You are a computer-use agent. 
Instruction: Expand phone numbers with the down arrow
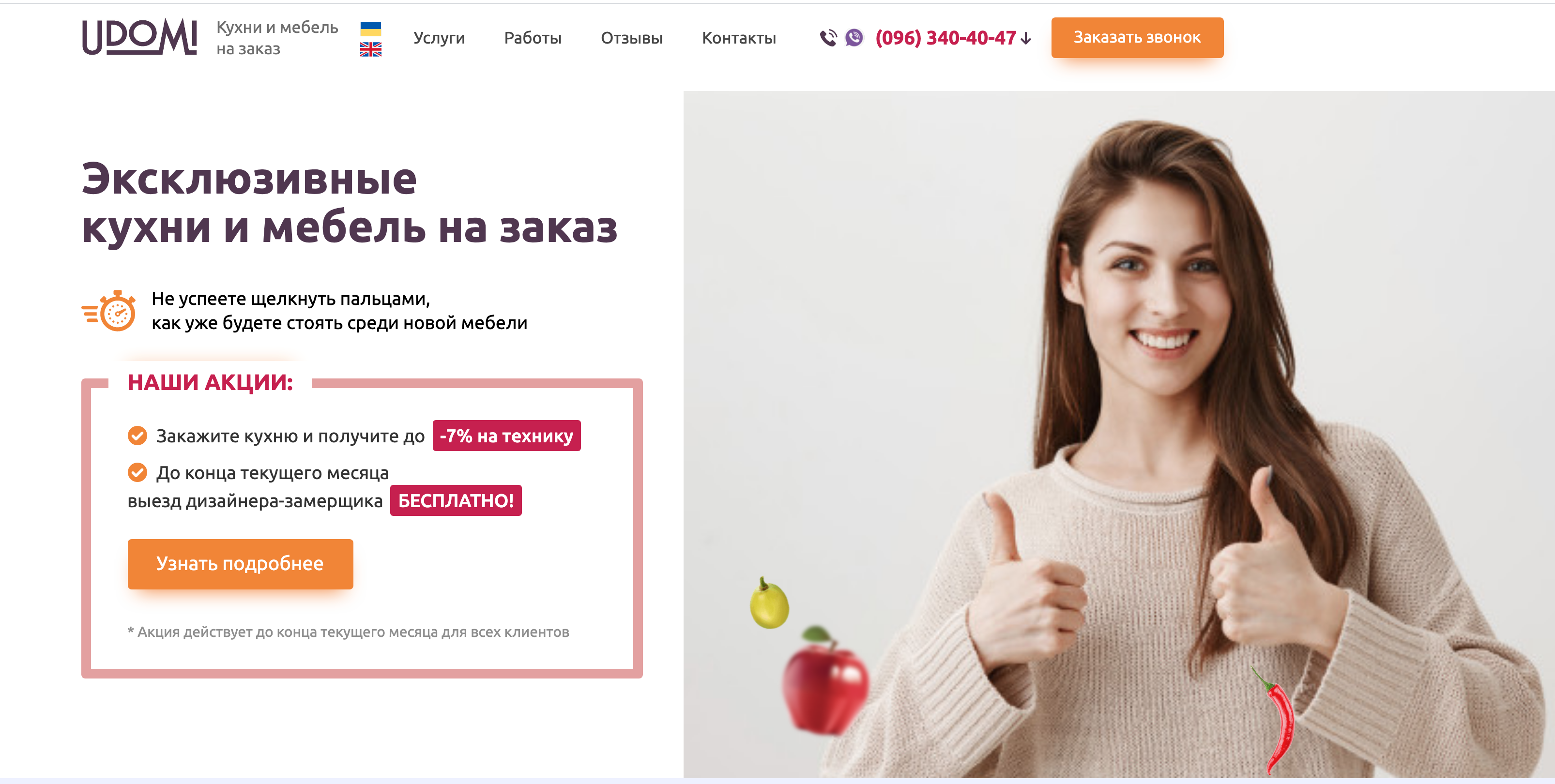pyautogui.click(x=1025, y=39)
